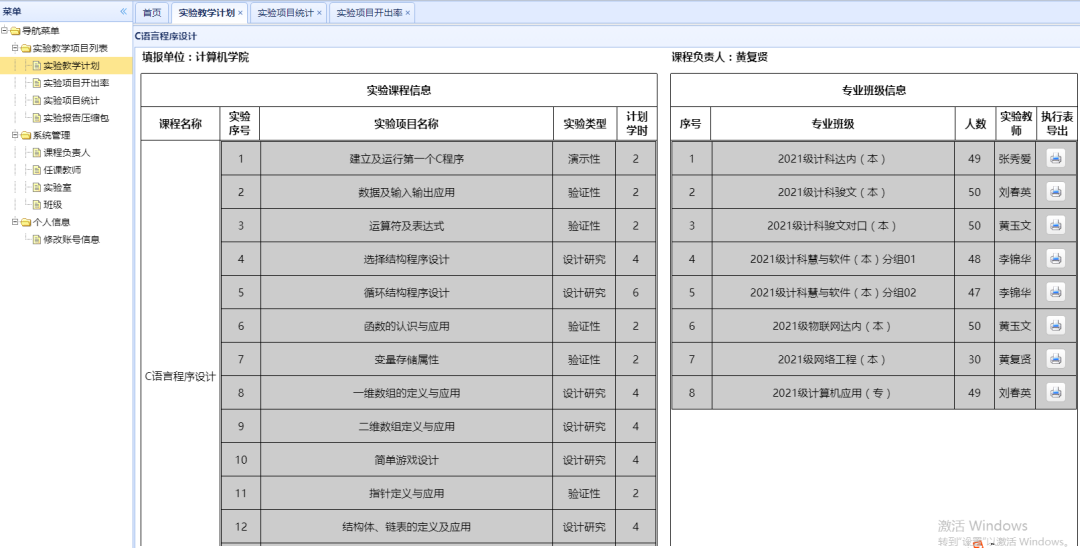Export execution table for 2021级网络工程（本）

tap(1056, 359)
